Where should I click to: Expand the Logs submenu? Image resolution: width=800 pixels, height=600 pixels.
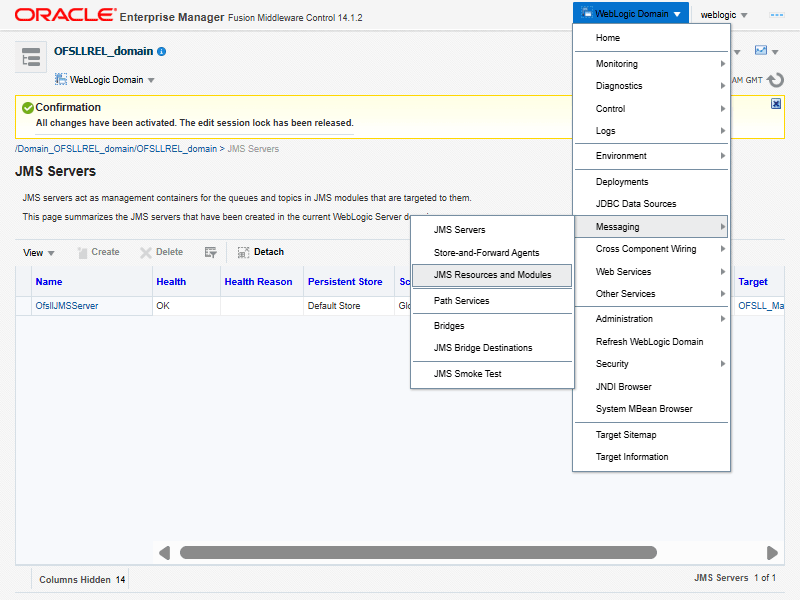[x=651, y=131]
